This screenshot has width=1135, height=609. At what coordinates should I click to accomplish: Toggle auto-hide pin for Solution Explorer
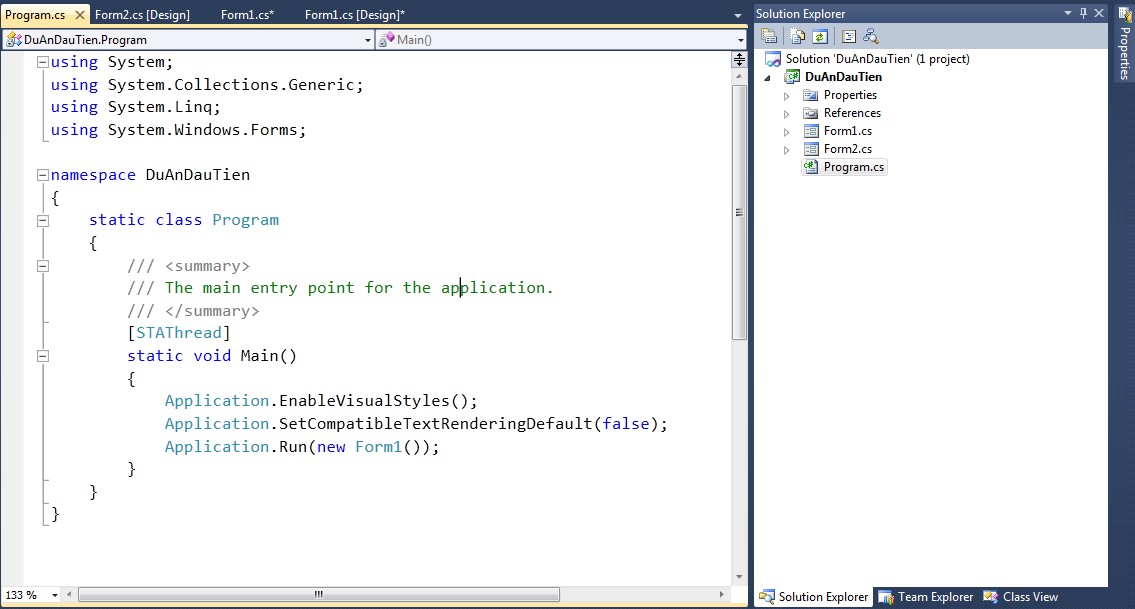coord(1083,13)
